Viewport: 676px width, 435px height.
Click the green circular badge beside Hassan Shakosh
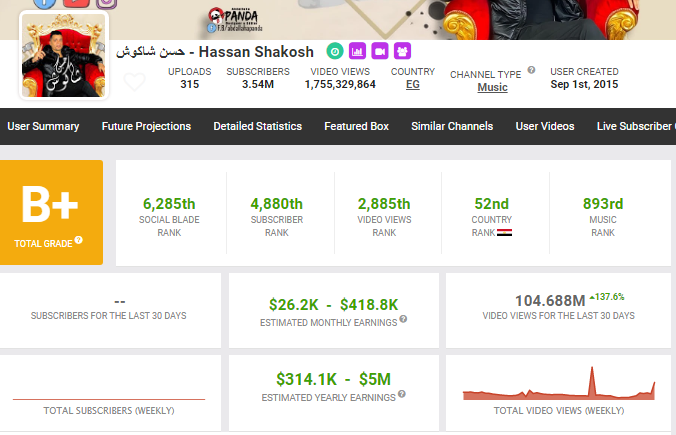tap(334, 51)
